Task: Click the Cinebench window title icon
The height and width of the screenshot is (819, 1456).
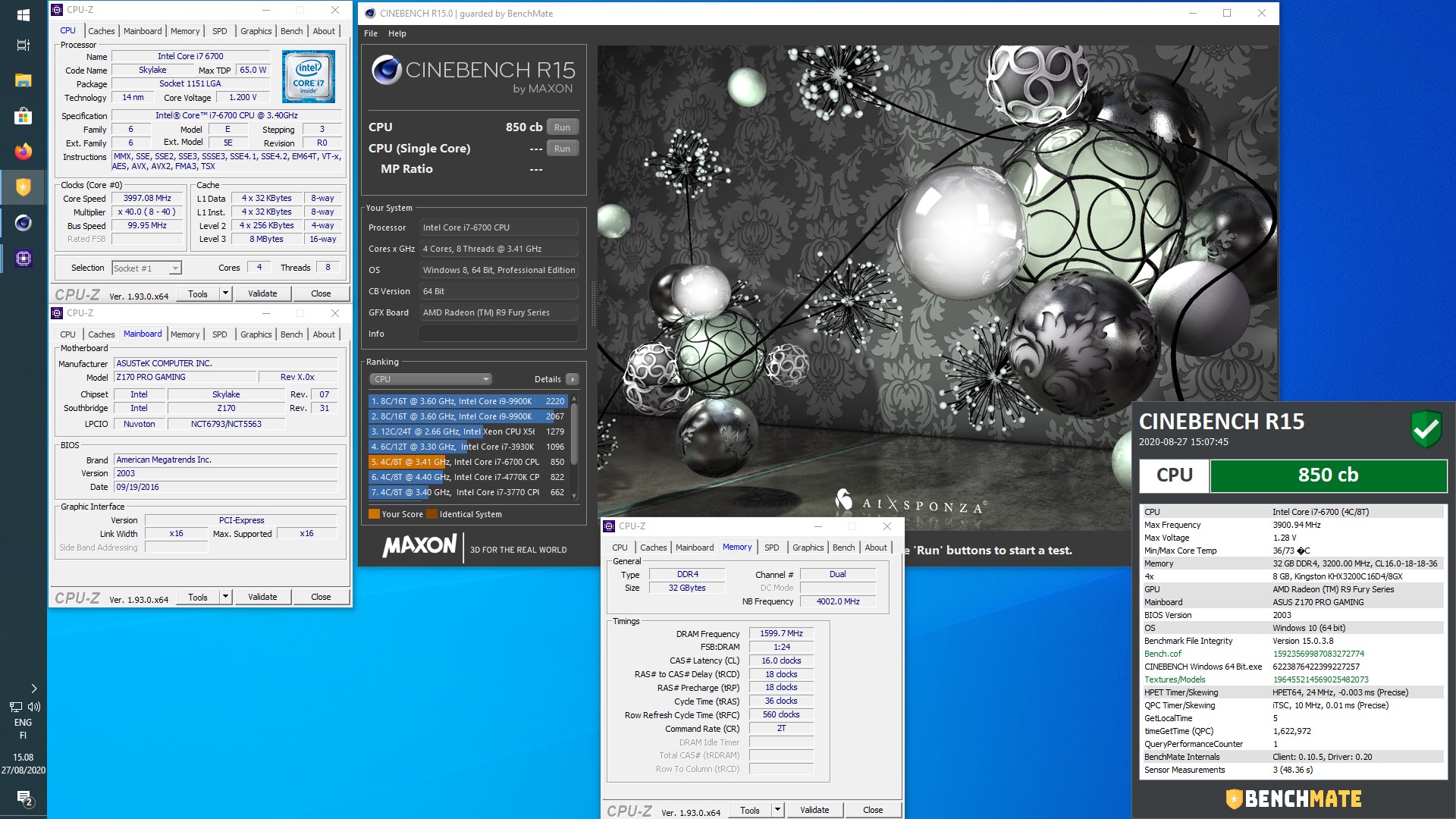Action: click(x=370, y=13)
